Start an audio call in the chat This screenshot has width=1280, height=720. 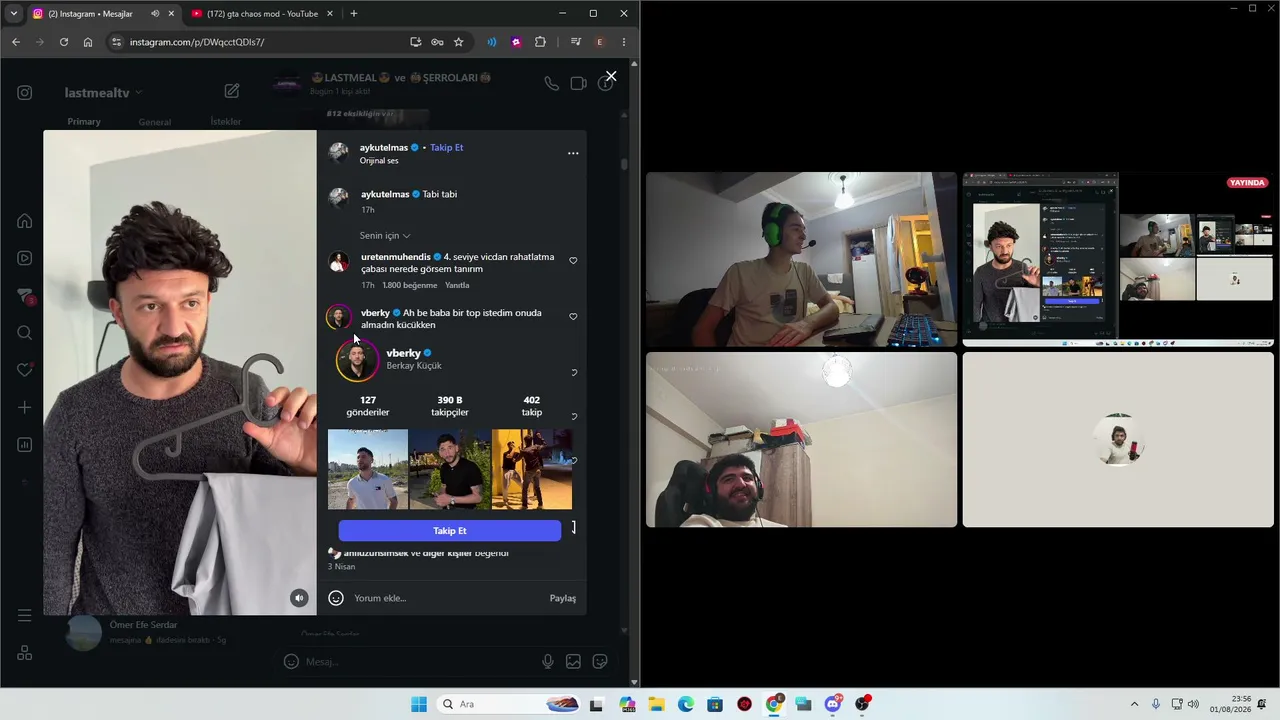click(x=551, y=84)
